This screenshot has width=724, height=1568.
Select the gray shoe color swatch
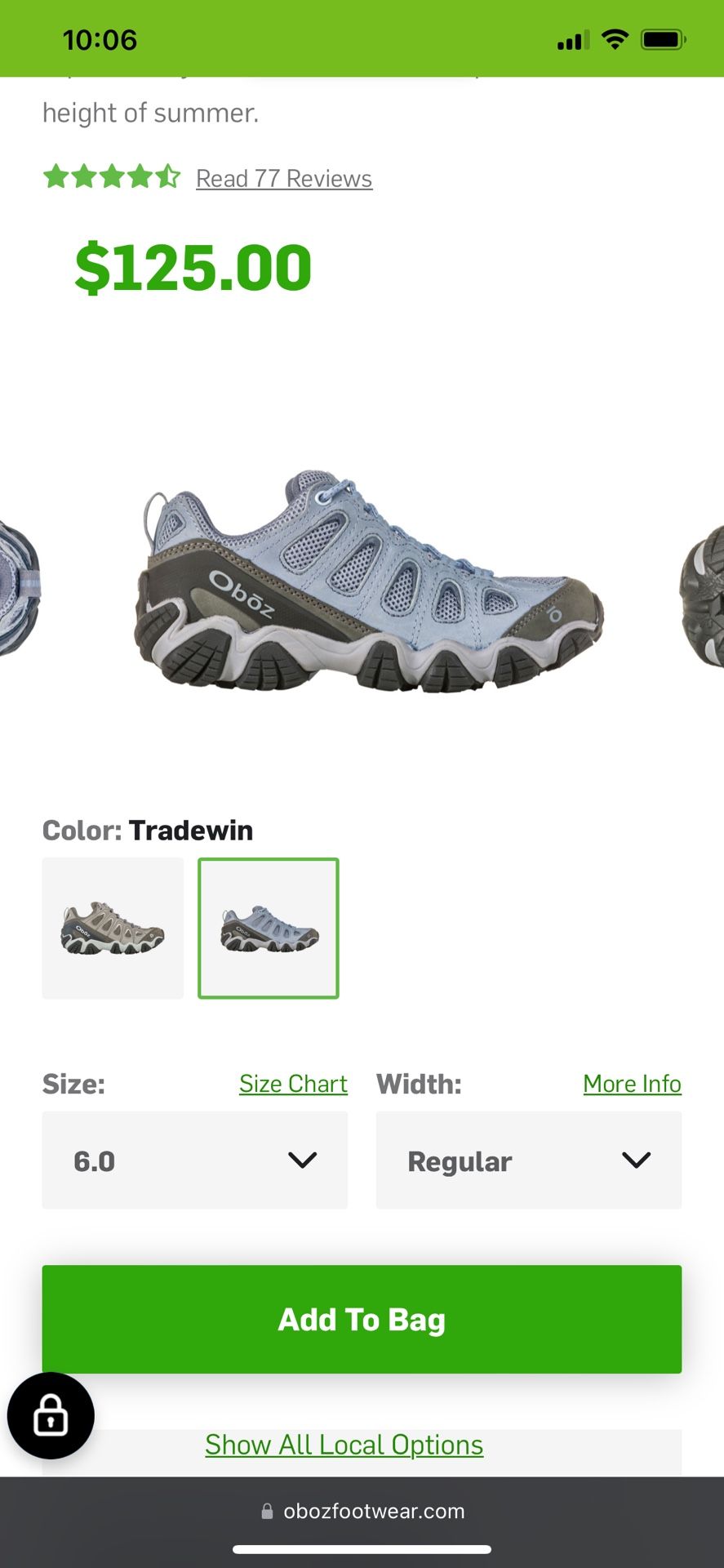coord(113,929)
